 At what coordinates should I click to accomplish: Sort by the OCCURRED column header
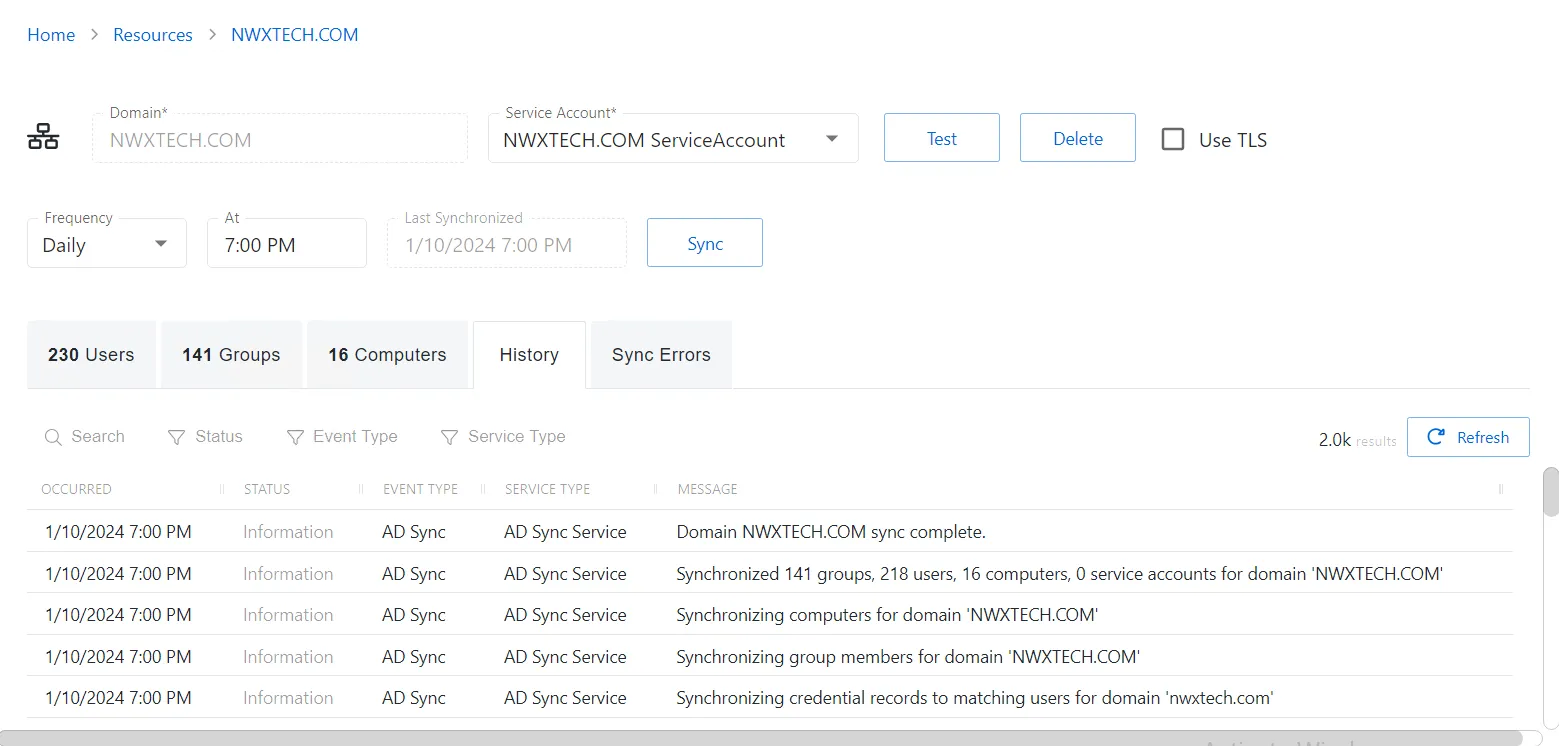[x=76, y=489]
